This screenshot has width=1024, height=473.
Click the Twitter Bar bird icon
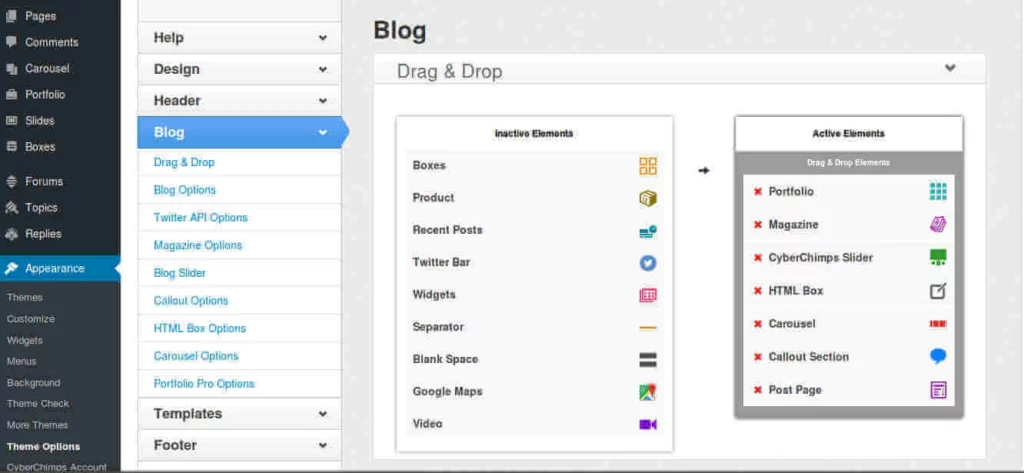(x=648, y=263)
